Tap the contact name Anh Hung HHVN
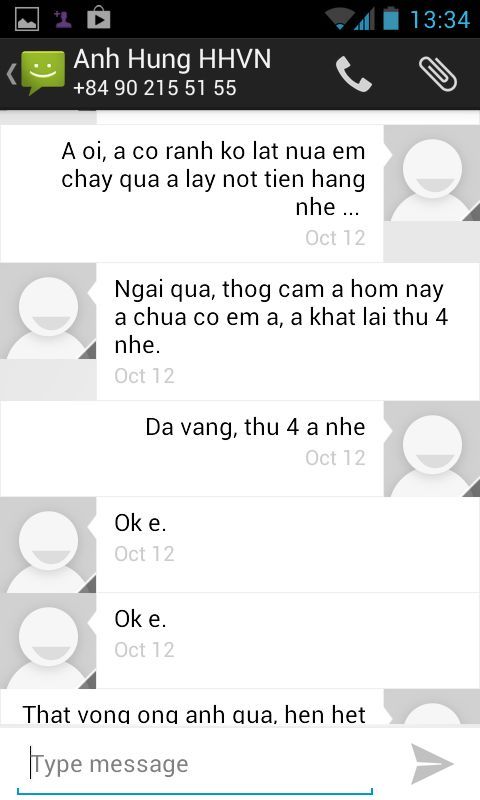480x800 pixels. pyautogui.click(x=172, y=59)
